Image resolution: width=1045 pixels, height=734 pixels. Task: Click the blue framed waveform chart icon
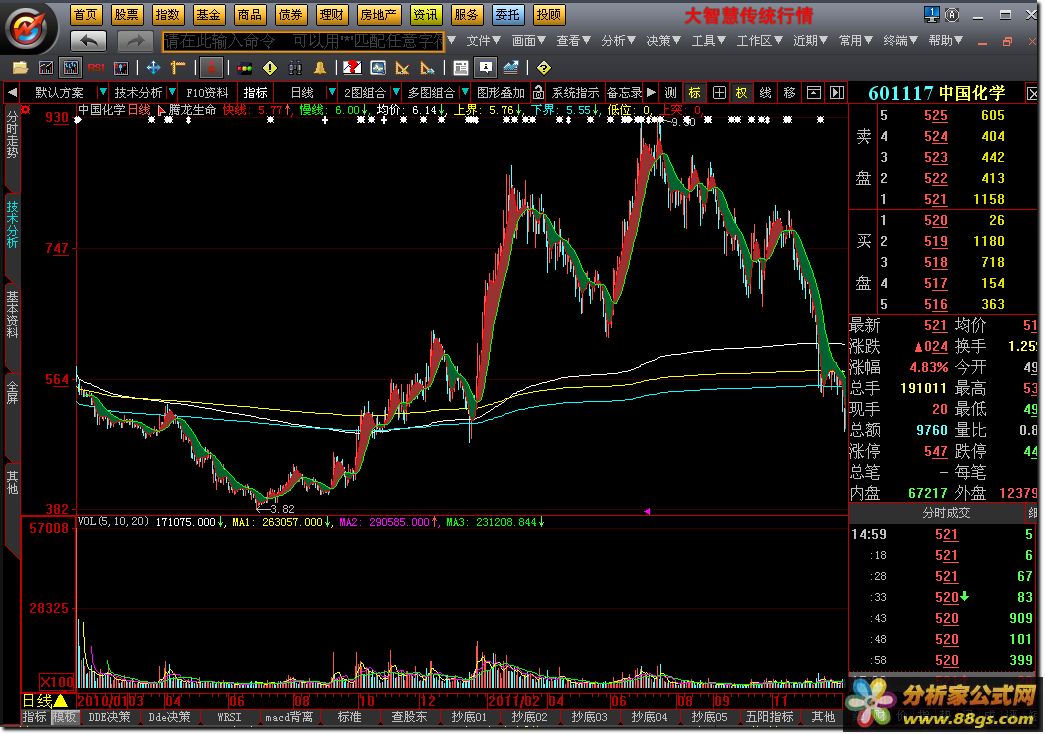(378, 67)
